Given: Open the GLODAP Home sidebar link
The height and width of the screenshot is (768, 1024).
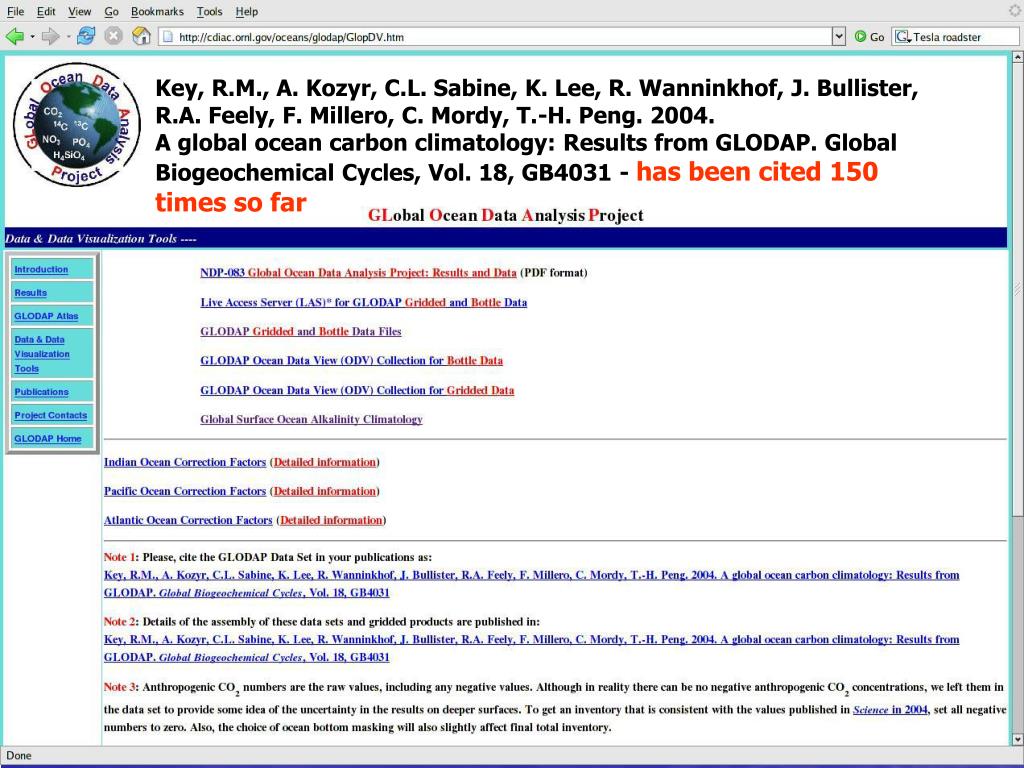Looking at the screenshot, I should pos(48,439).
